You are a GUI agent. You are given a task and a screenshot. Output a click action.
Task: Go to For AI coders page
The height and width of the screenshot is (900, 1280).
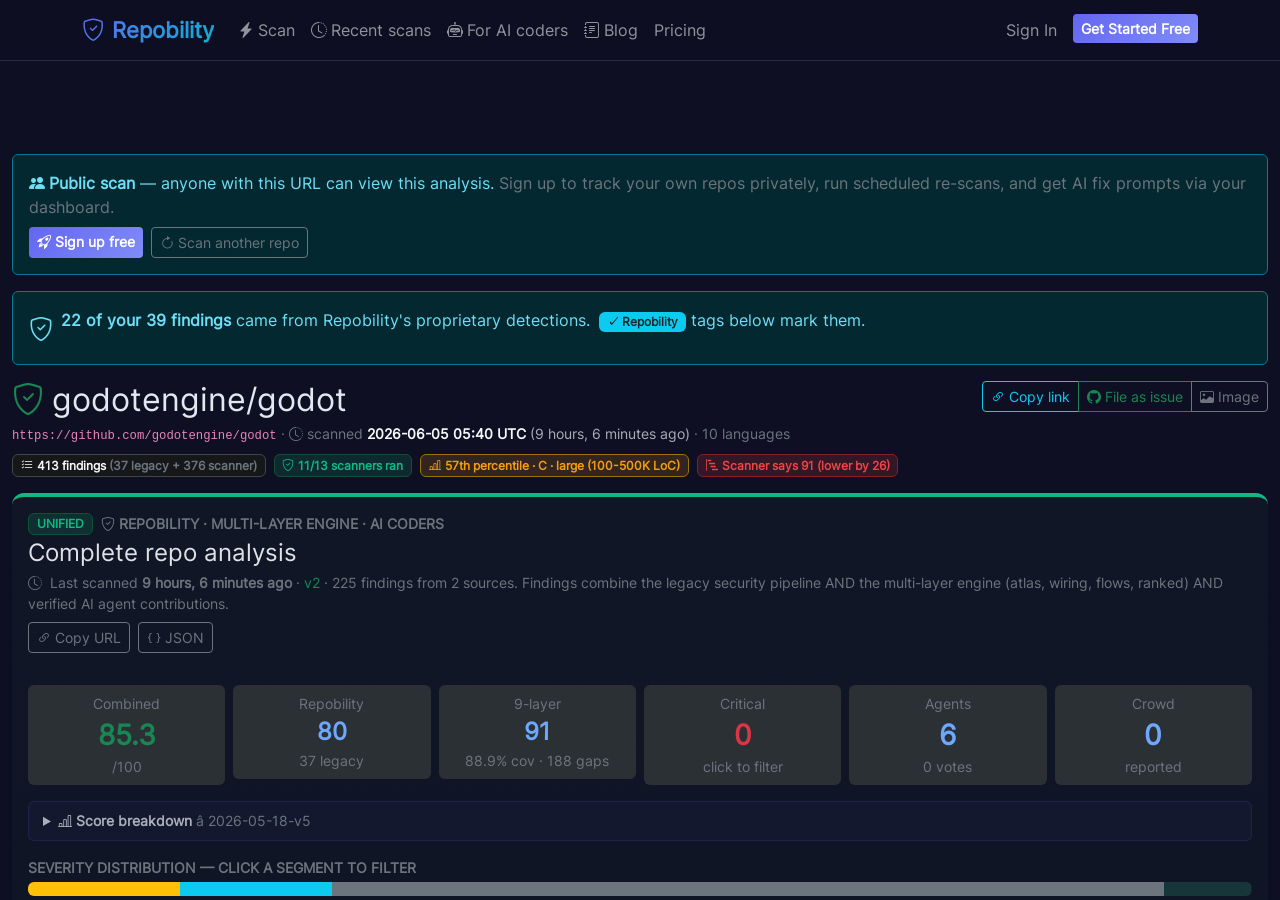click(x=507, y=30)
